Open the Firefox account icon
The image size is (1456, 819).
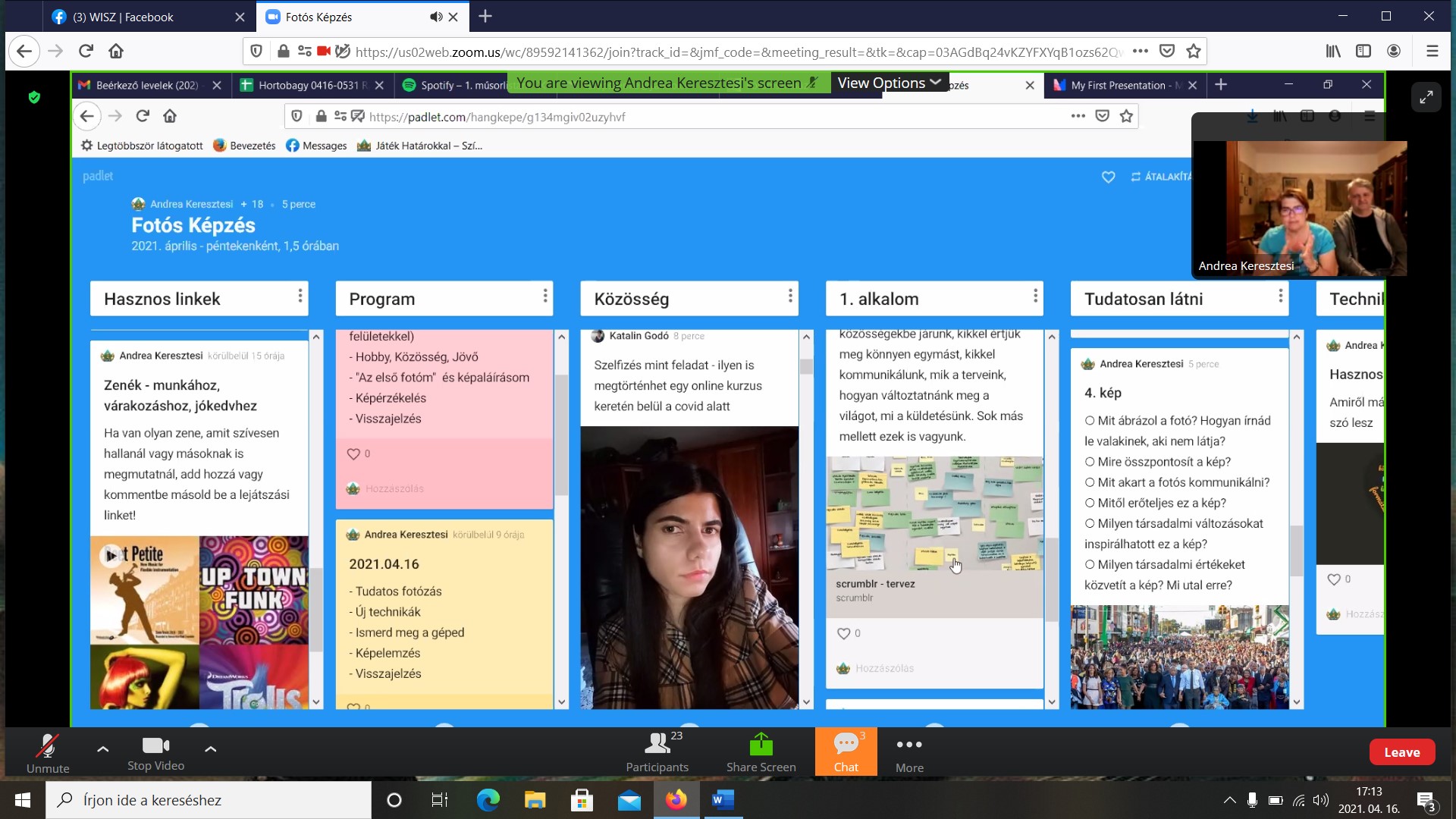tap(1394, 51)
